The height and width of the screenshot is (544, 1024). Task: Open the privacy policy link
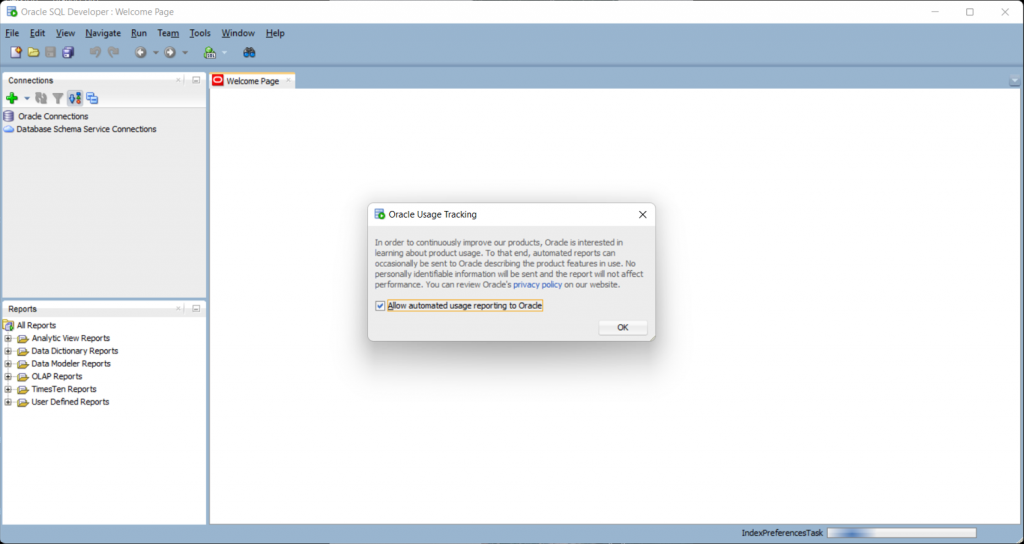pos(537,285)
